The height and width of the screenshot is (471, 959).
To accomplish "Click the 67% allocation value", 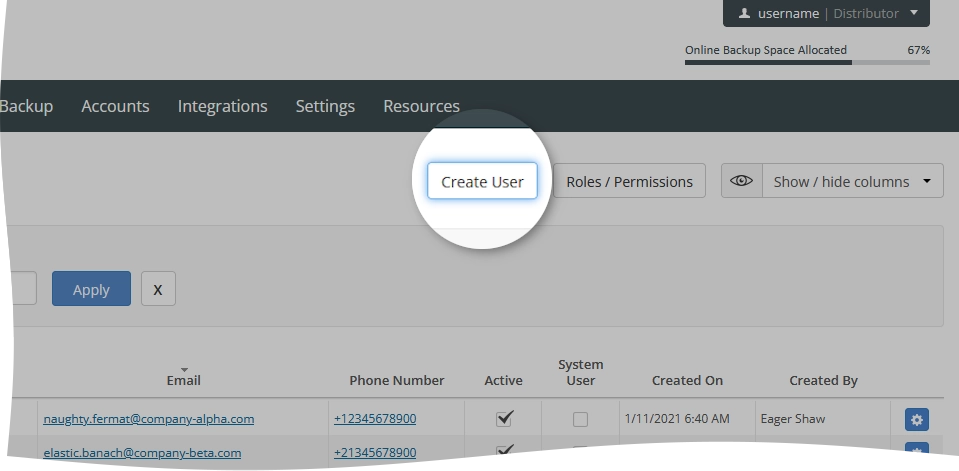I will 919,50.
